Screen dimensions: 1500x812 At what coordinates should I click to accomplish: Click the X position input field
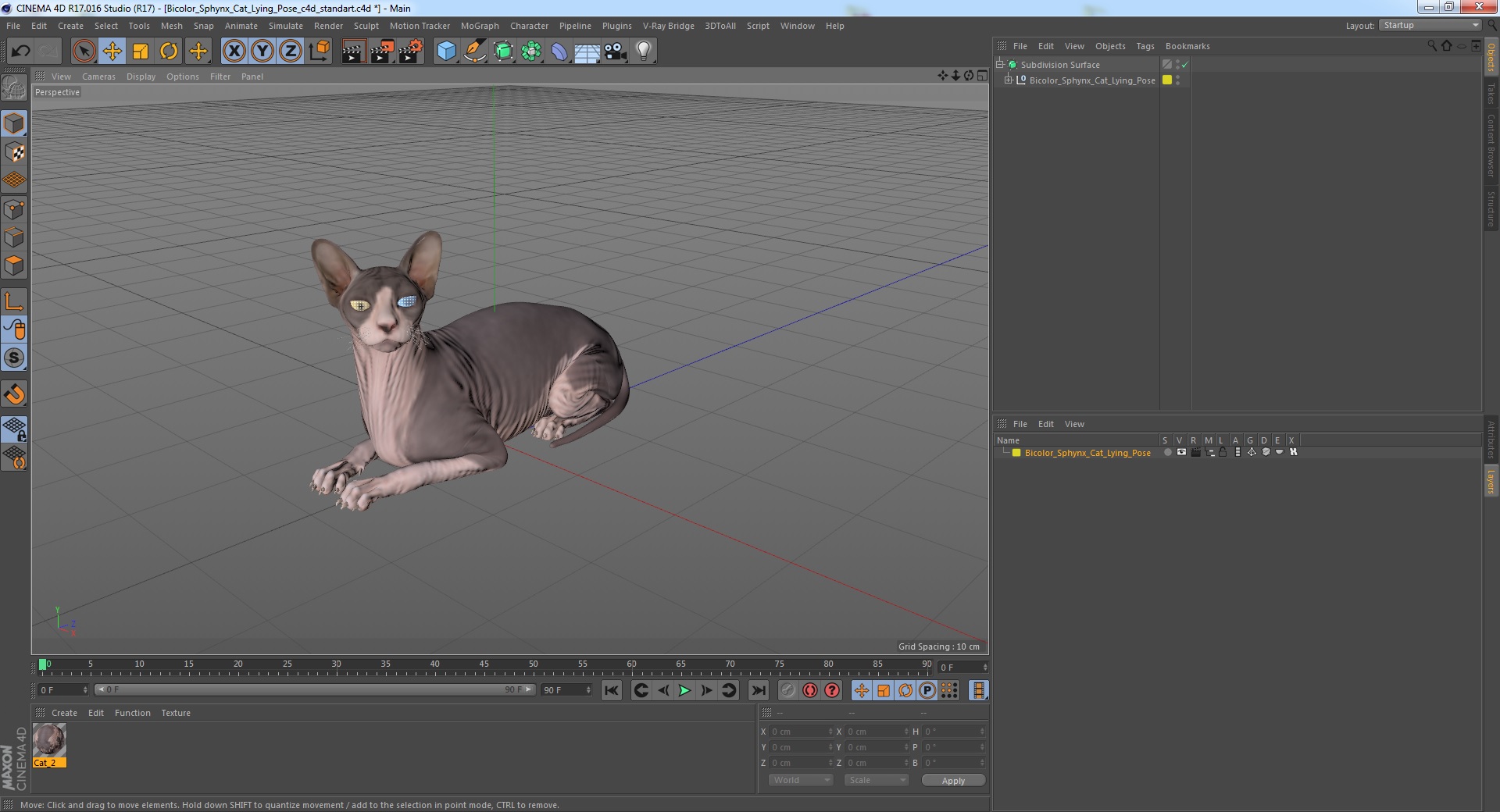click(802, 732)
